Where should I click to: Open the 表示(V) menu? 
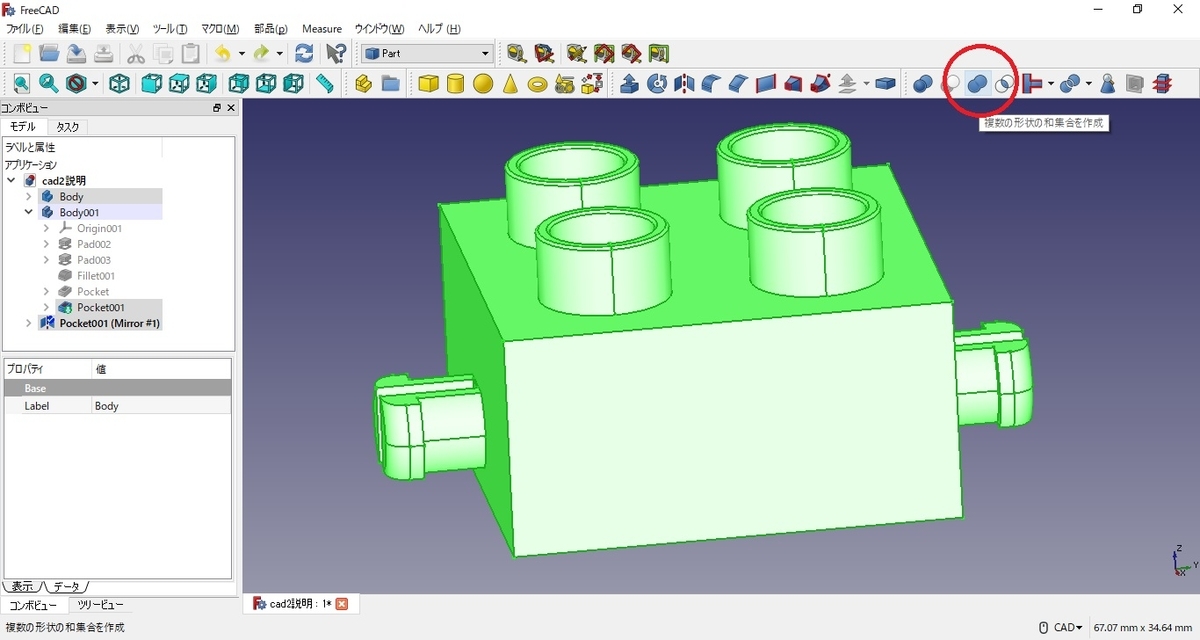122,29
